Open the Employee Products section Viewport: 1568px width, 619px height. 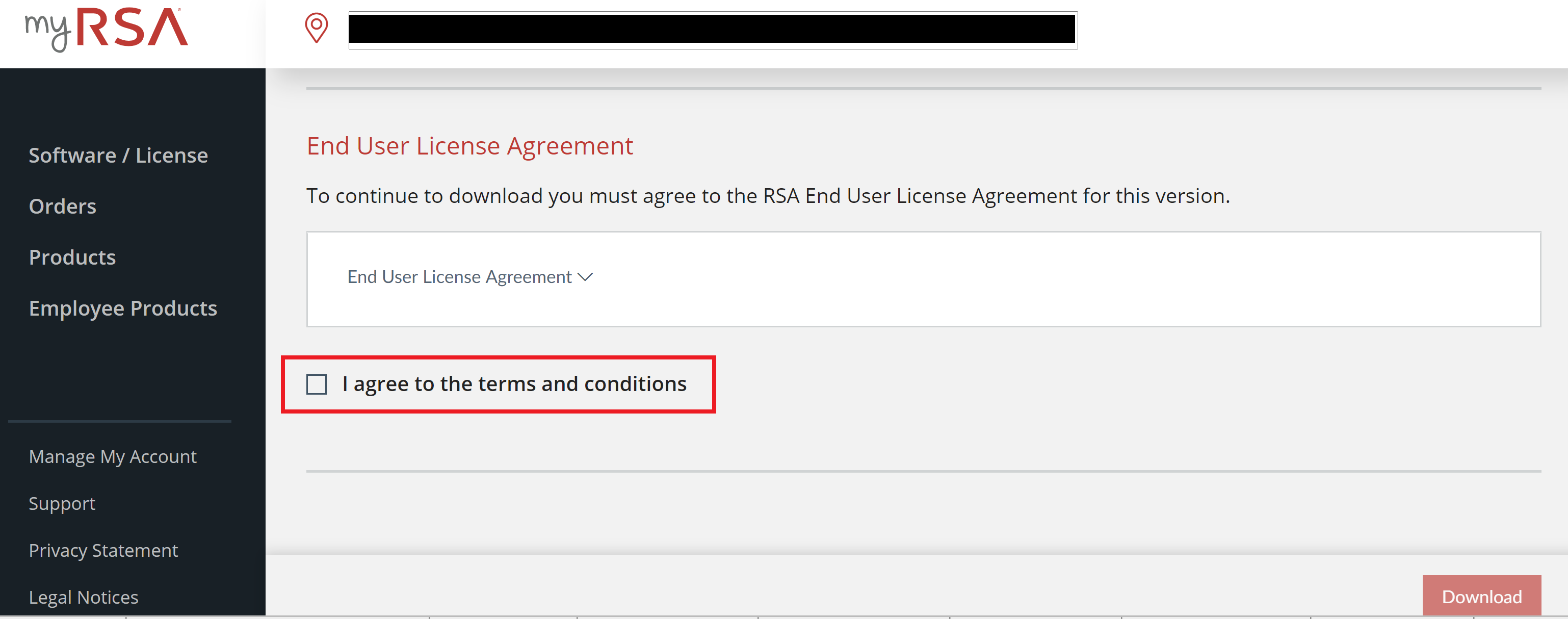point(123,308)
